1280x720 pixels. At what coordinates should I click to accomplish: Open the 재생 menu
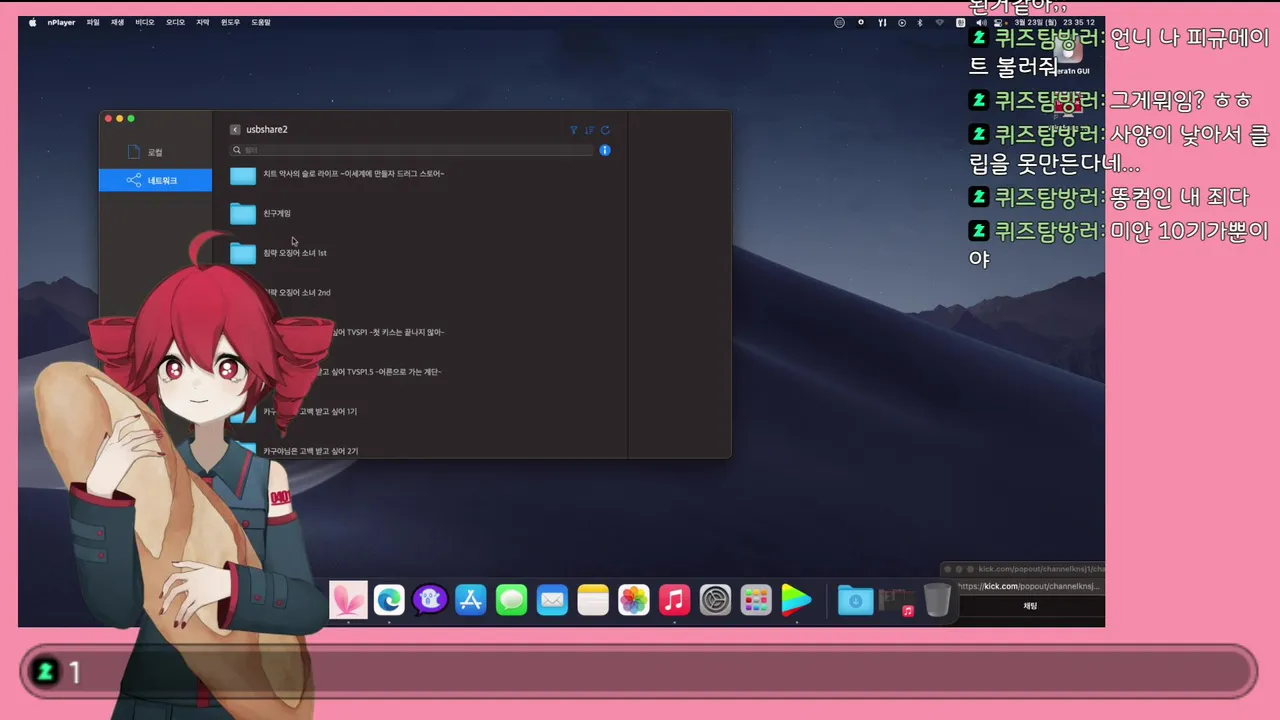pyautogui.click(x=118, y=22)
